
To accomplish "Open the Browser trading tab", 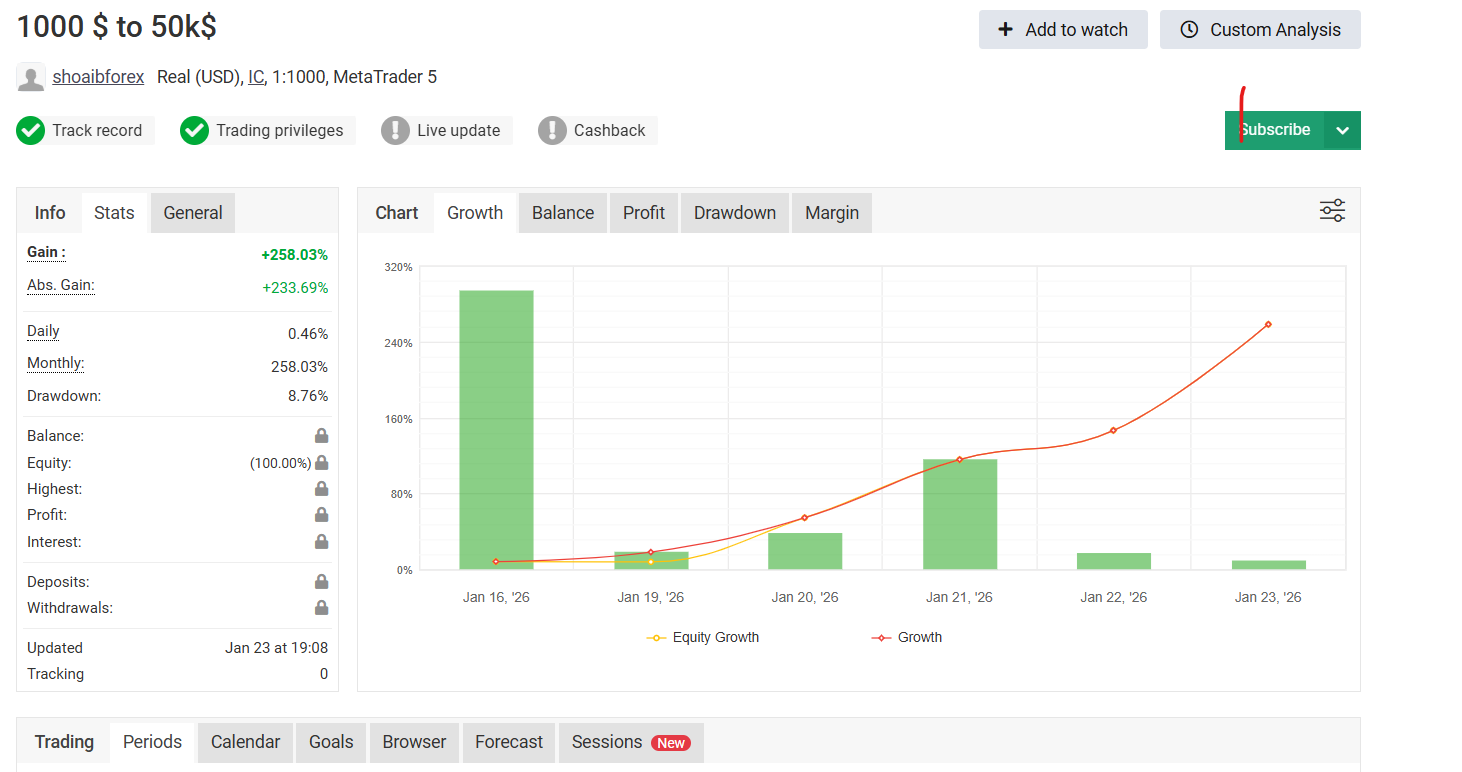I will click(x=414, y=742).
